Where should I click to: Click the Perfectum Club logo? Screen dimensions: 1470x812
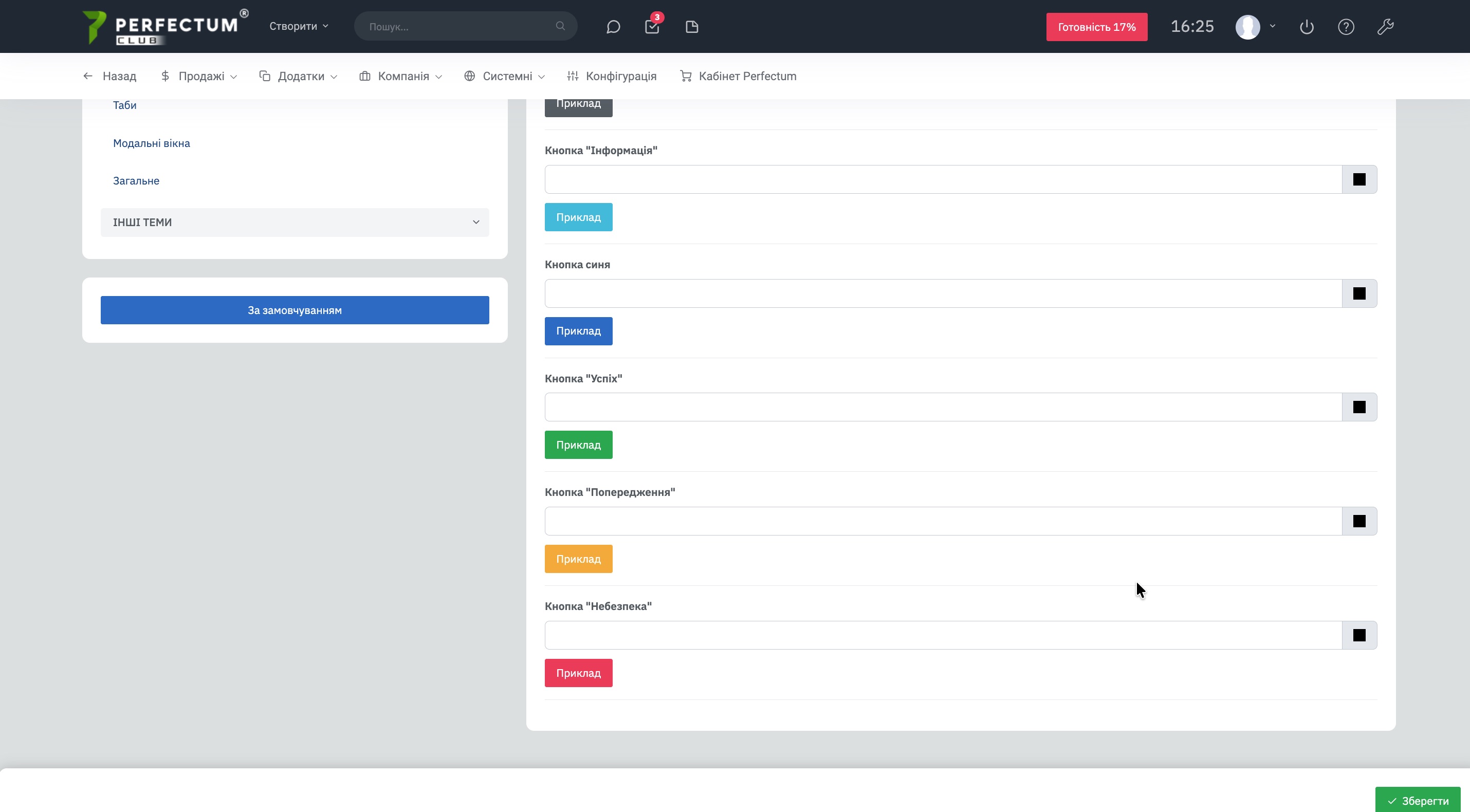click(164, 27)
